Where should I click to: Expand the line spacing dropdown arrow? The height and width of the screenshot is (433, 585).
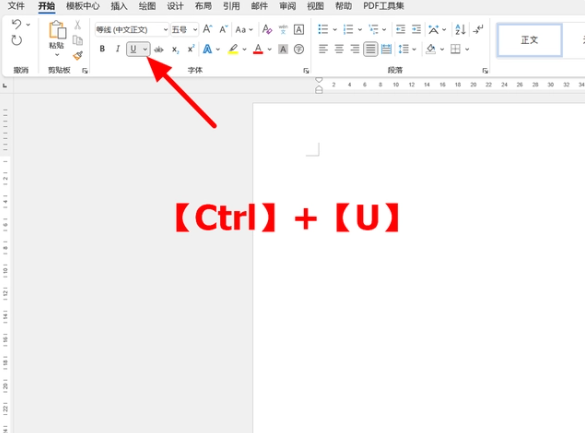pyautogui.click(x=414, y=49)
